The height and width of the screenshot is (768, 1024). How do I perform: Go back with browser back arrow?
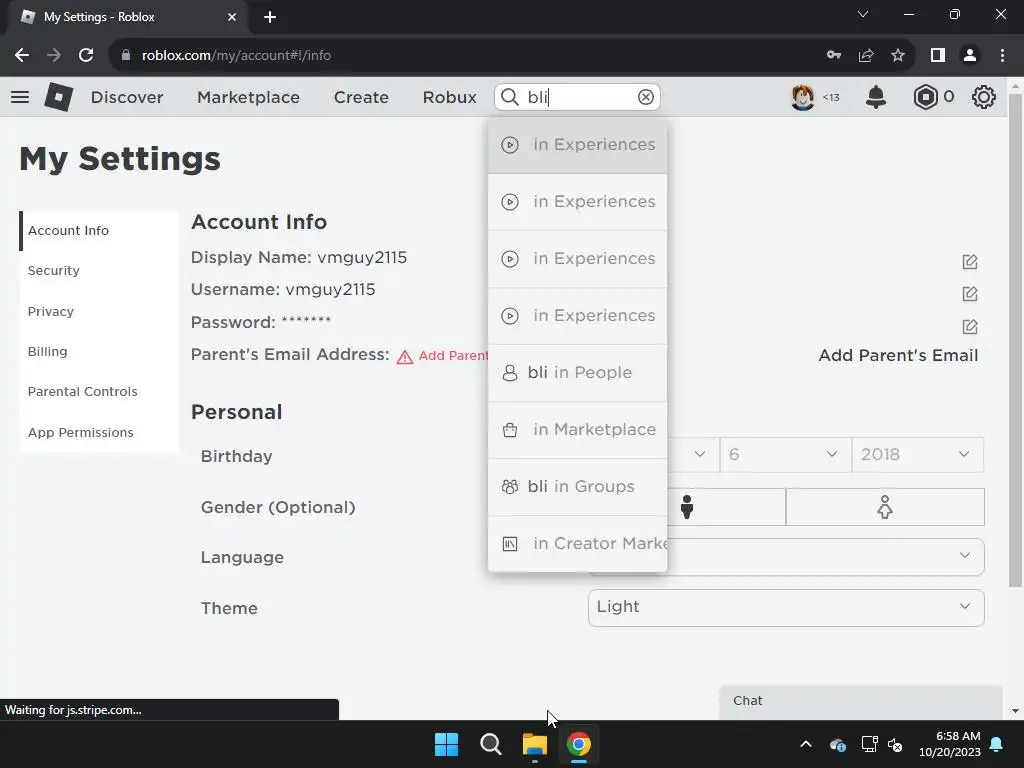coord(22,56)
